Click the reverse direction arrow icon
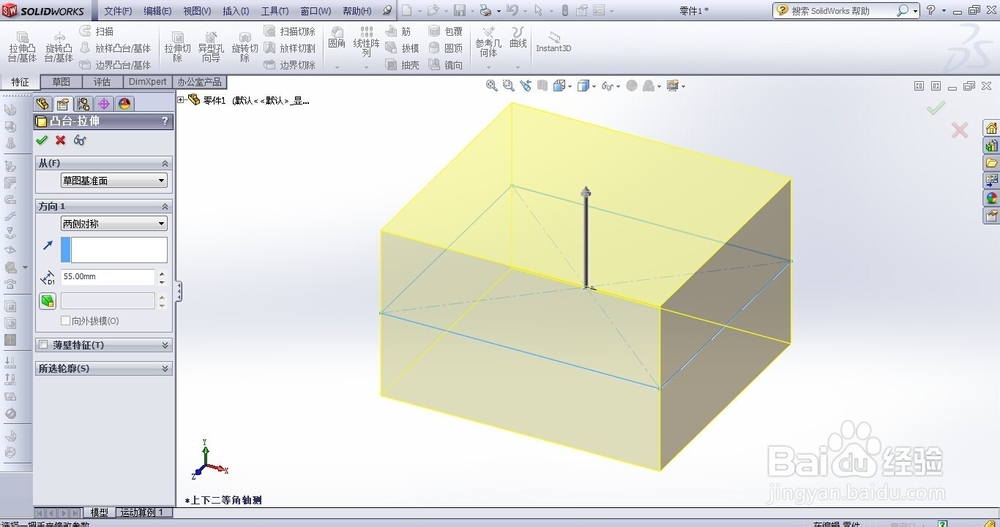Screen dimensions: 1000x527 (x=48, y=245)
